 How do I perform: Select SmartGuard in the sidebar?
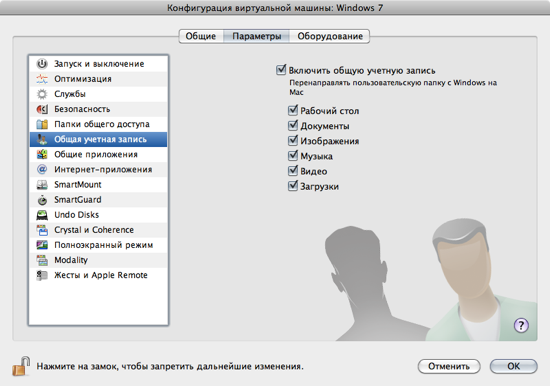pos(98,200)
